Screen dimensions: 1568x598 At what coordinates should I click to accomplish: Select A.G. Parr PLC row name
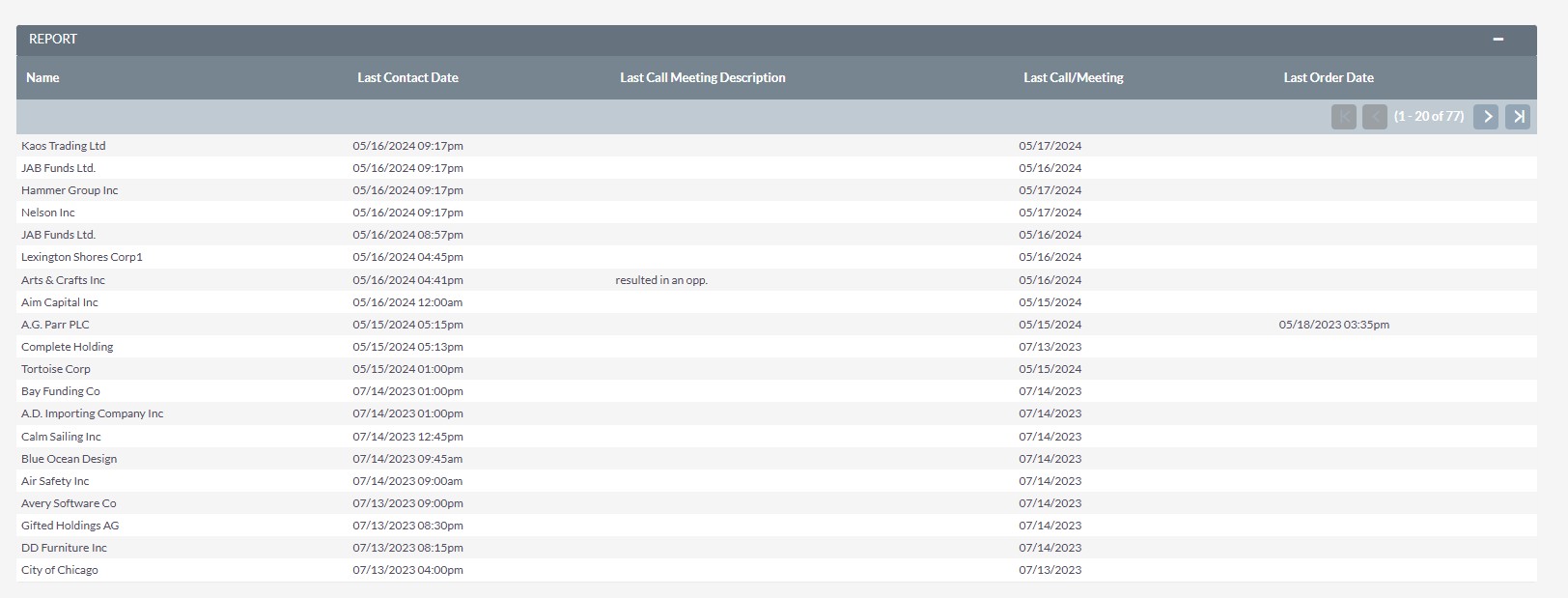[55, 325]
